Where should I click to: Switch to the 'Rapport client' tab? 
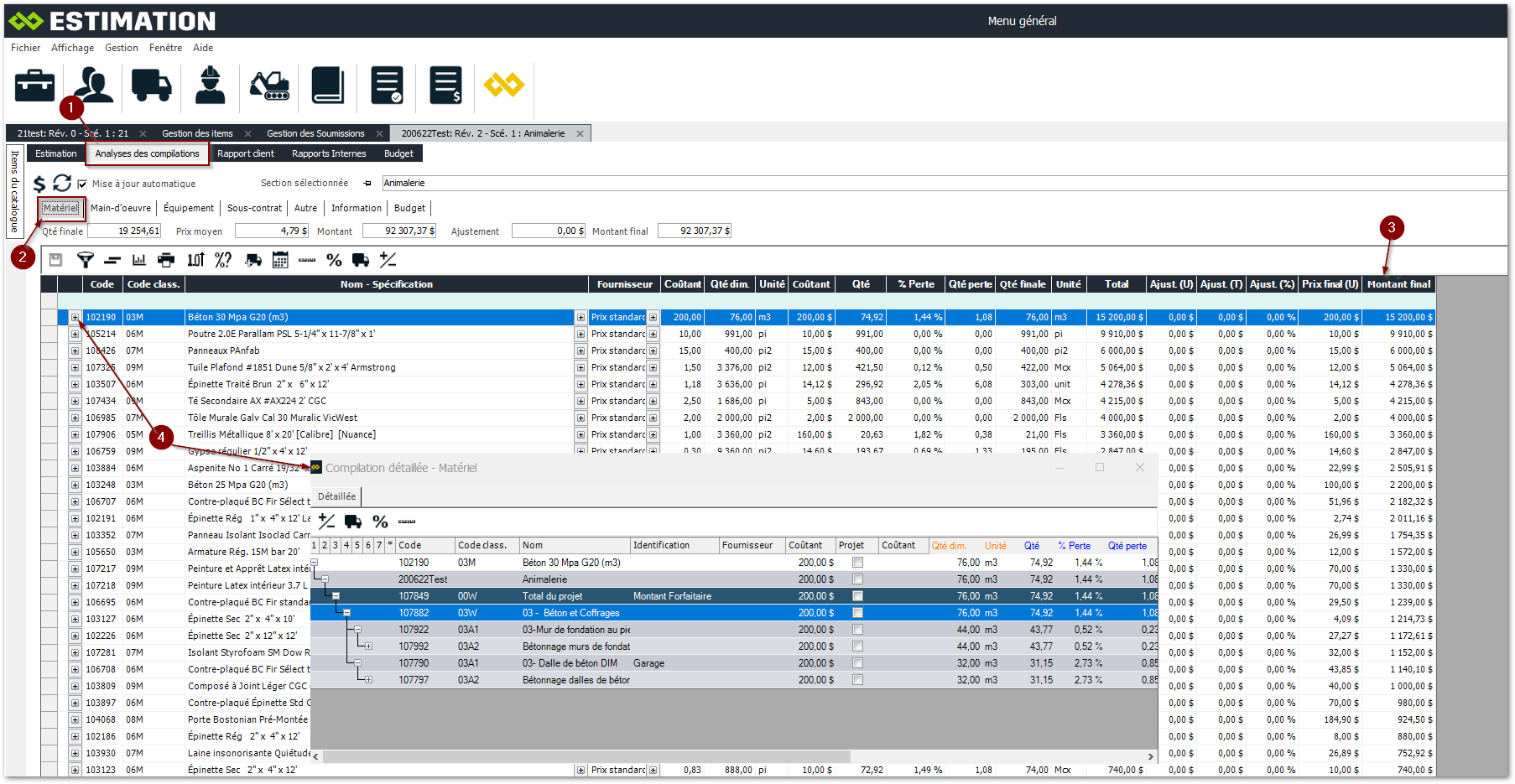[245, 153]
